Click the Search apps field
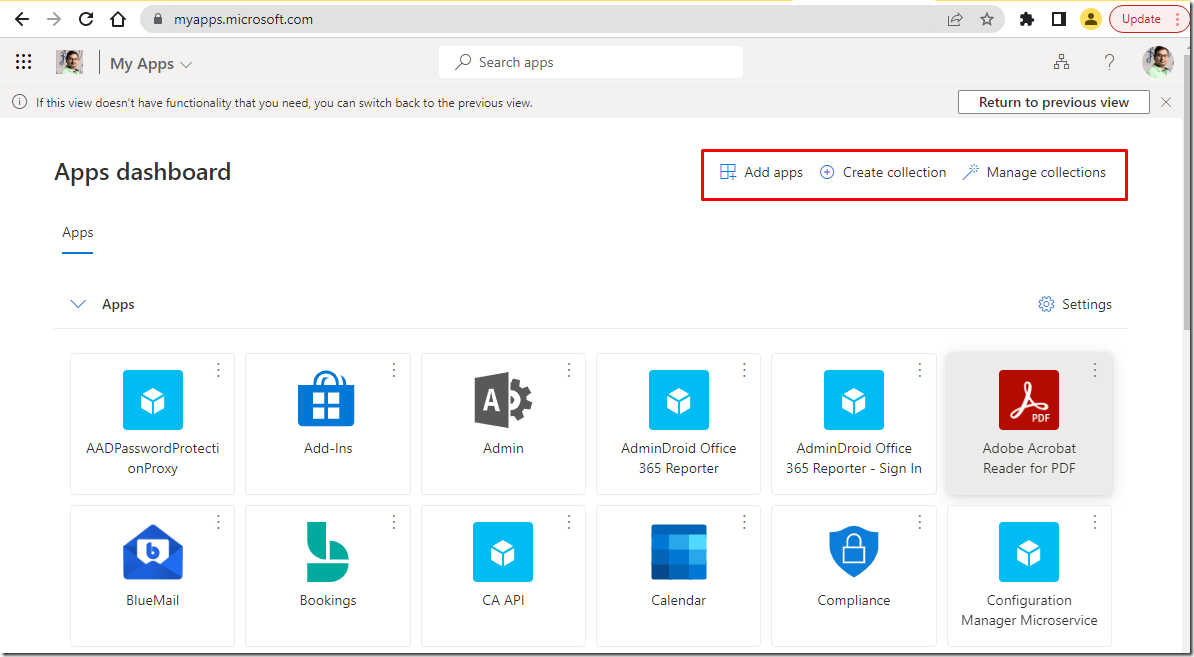Viewport: 1194px width, 657px height. click(x=590, y=61)
